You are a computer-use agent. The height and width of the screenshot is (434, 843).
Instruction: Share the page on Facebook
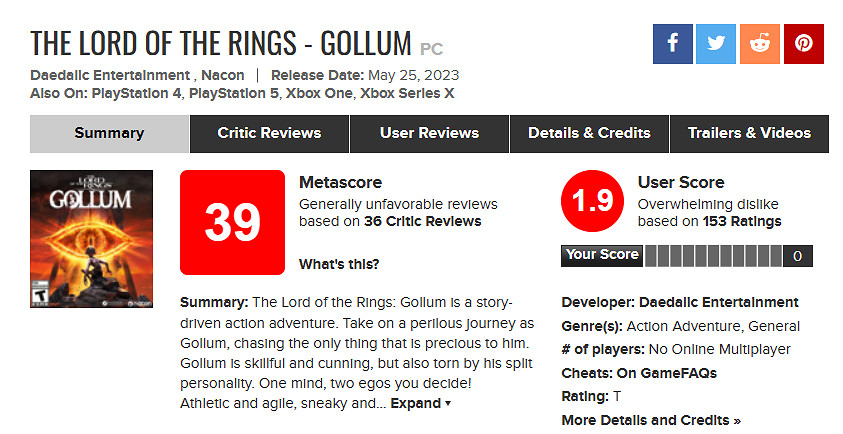[672, 44]
